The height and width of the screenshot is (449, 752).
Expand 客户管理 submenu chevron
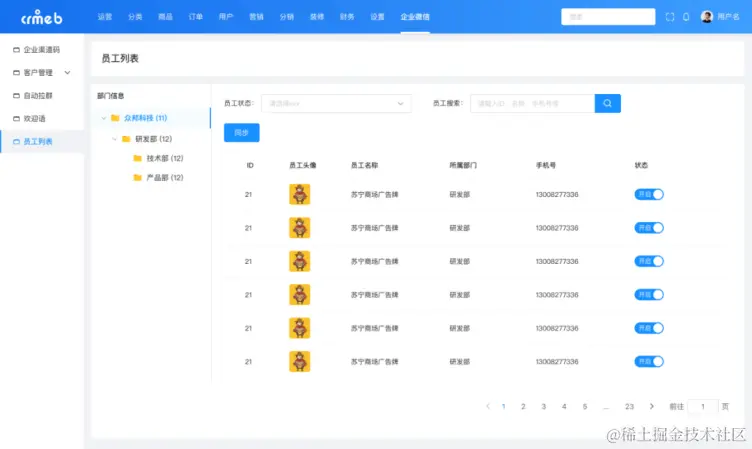tap(67, 73)
